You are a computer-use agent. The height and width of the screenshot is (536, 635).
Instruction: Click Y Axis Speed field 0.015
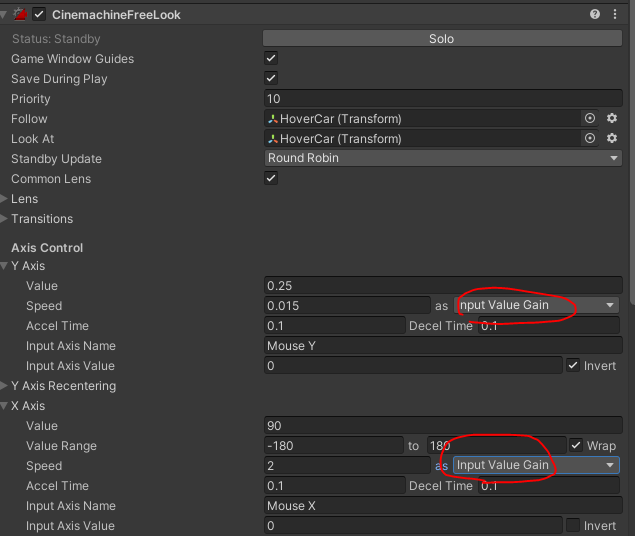pos(347,305)
